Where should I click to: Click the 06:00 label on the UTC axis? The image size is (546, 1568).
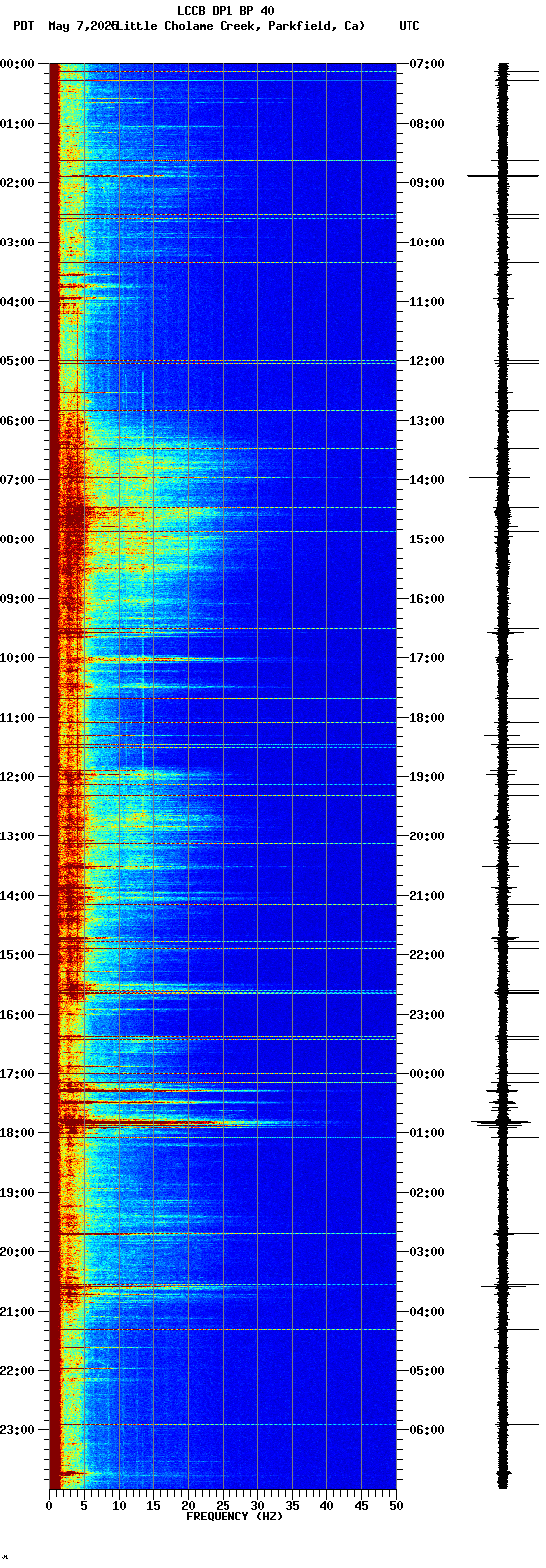click(x=426, y=1430)
